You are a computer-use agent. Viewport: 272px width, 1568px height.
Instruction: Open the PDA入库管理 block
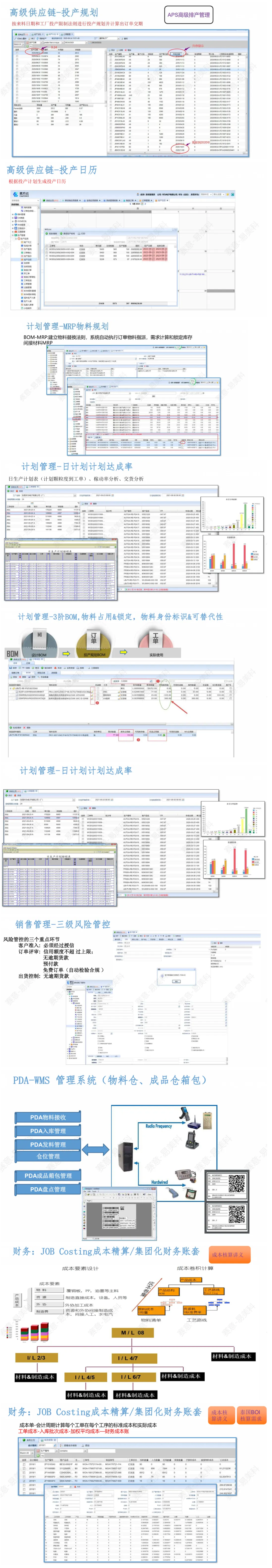[48, 1131]
